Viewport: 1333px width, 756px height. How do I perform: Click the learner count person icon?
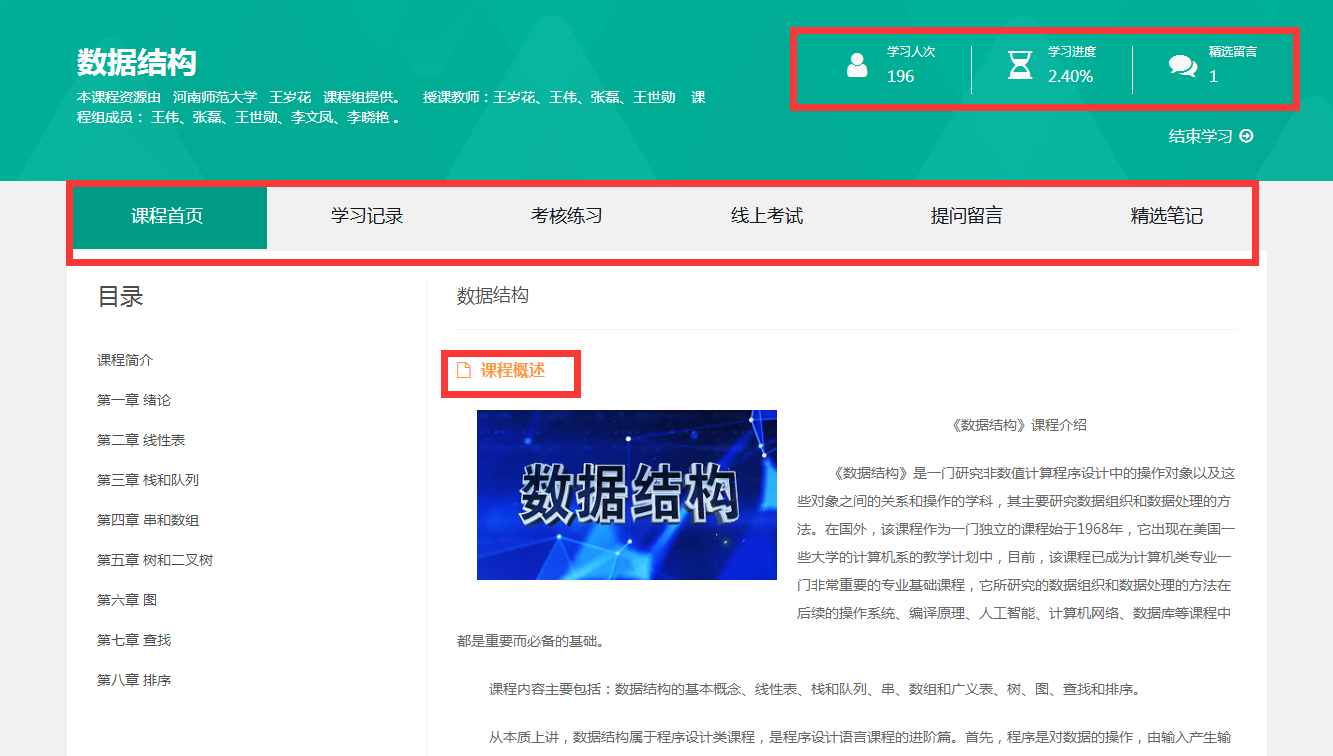[857, 65]
